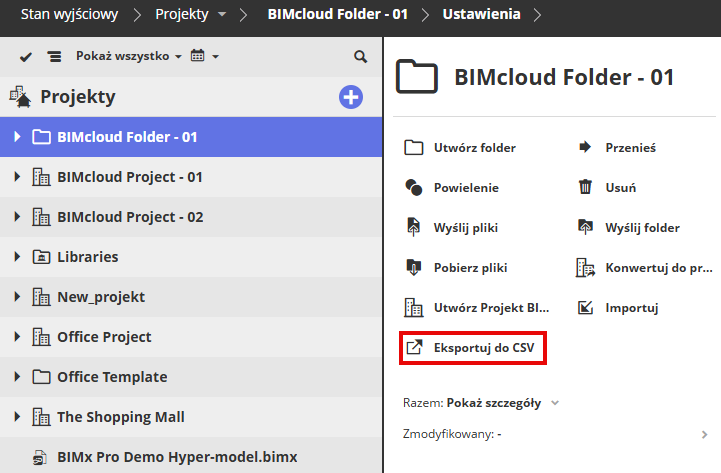
Task: Expand the New_projekt row
Action: 17,296
